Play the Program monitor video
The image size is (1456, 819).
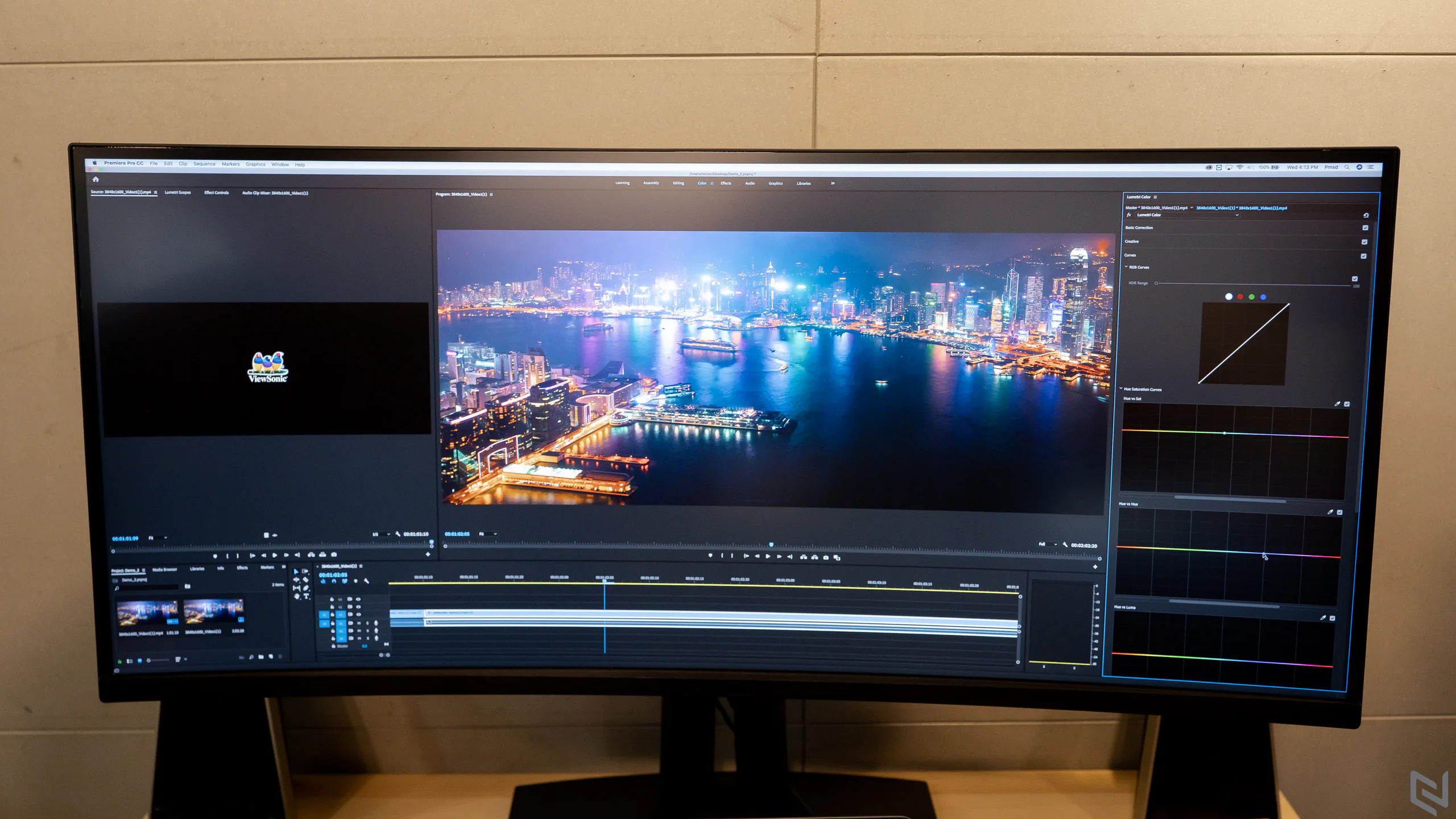768,557
